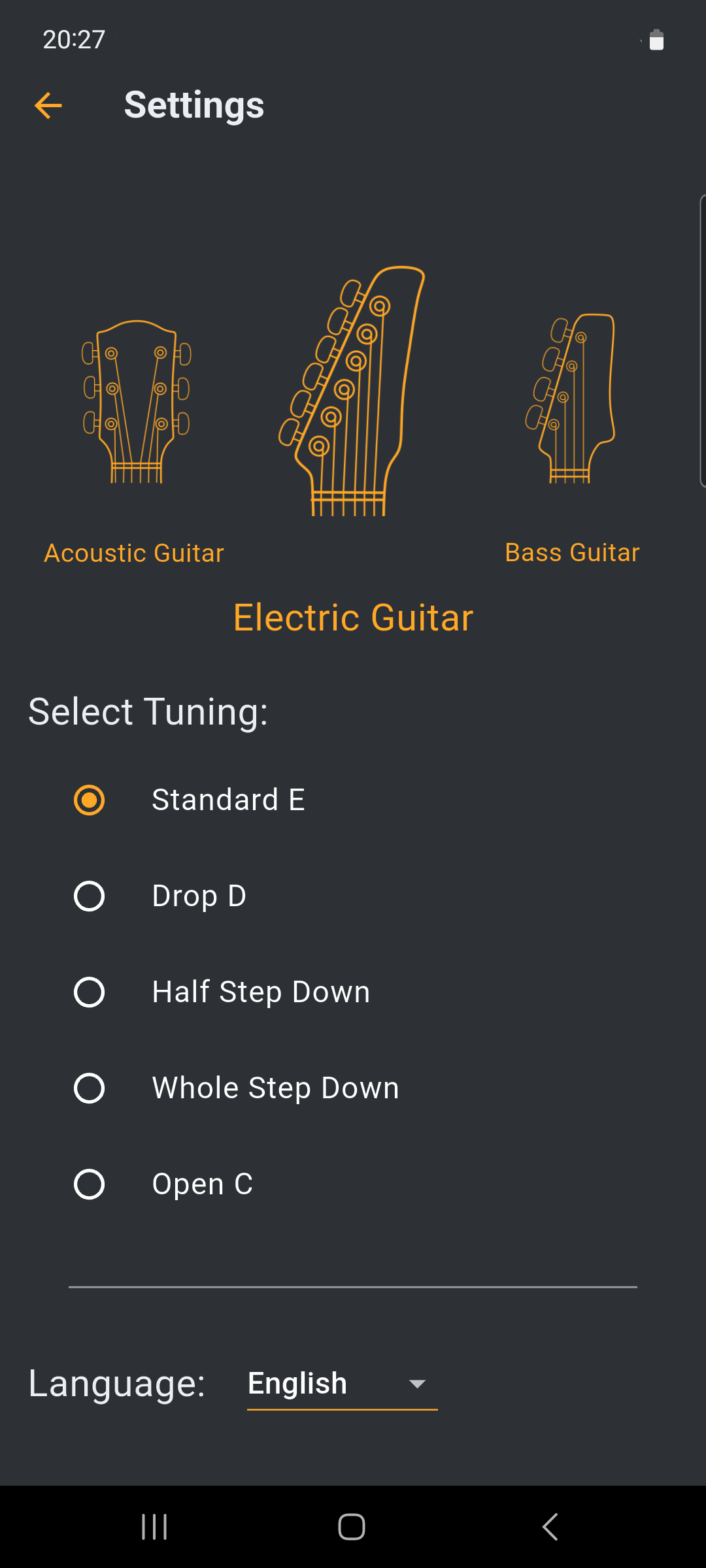
Task: Click the edge scrollbar handle
Action: [x=702, y=341]
